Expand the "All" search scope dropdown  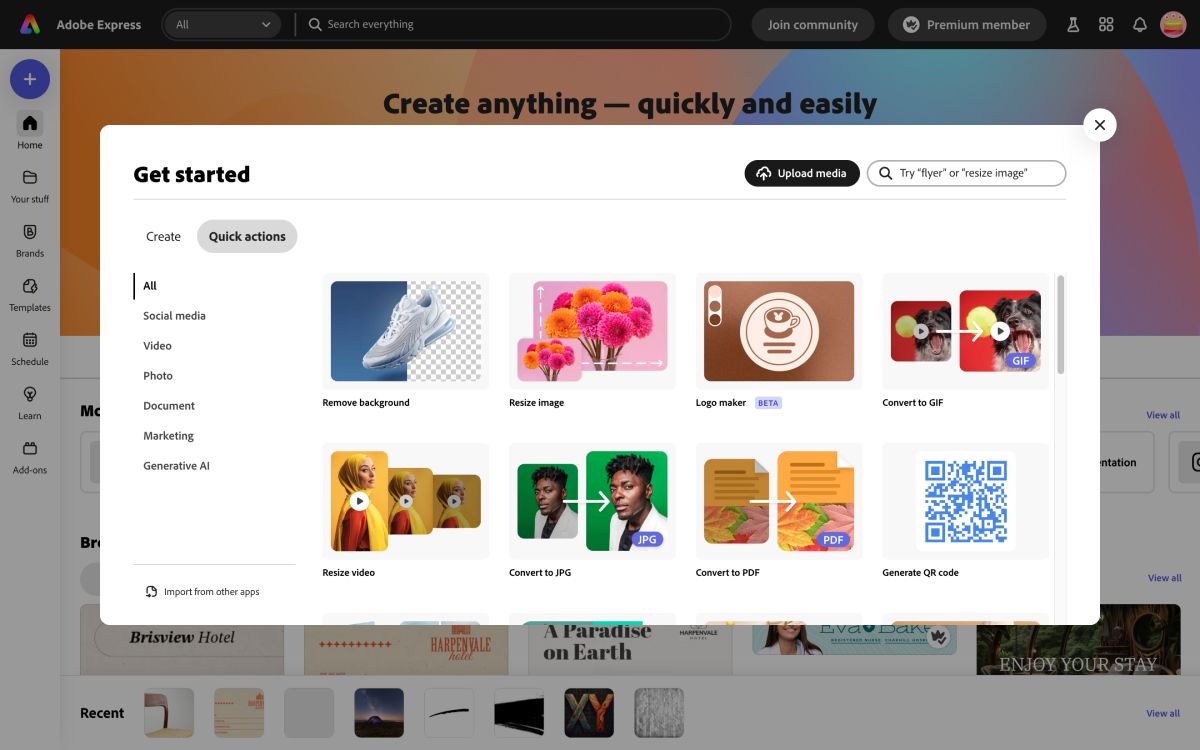(x=222, y=24)
